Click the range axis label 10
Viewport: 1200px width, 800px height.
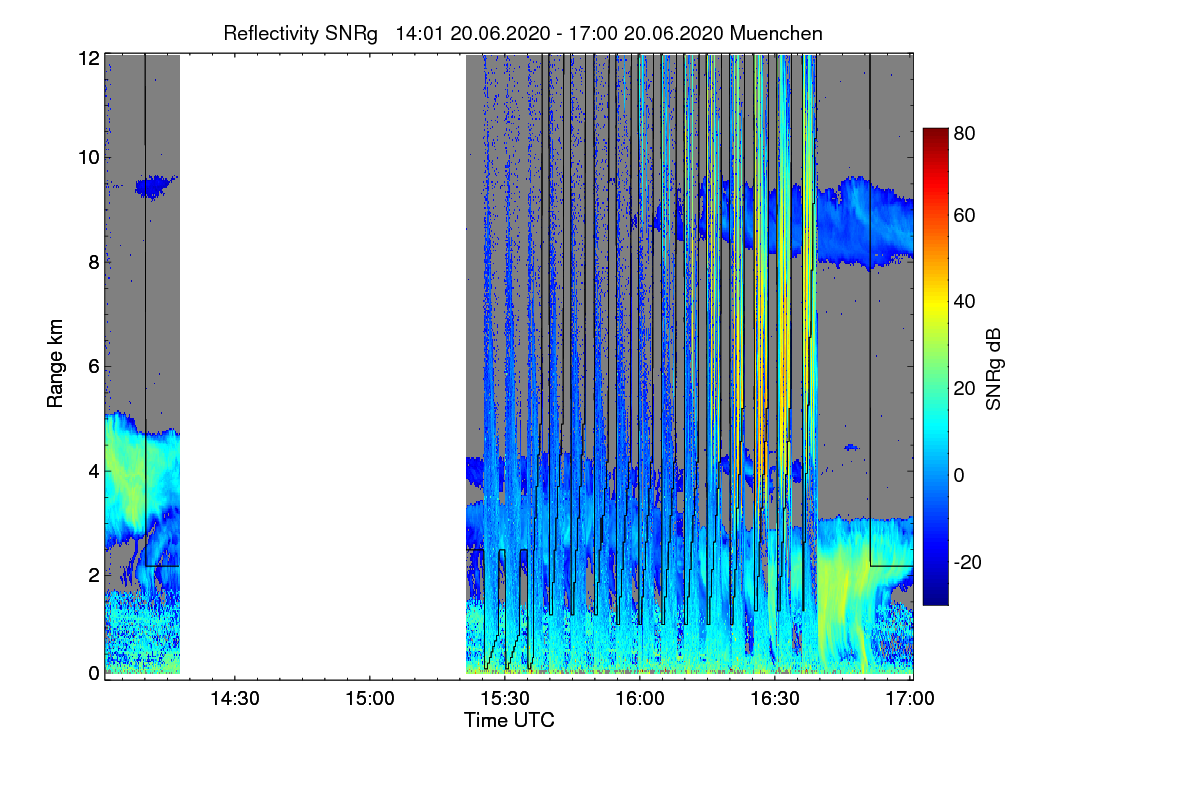point(88,157)
